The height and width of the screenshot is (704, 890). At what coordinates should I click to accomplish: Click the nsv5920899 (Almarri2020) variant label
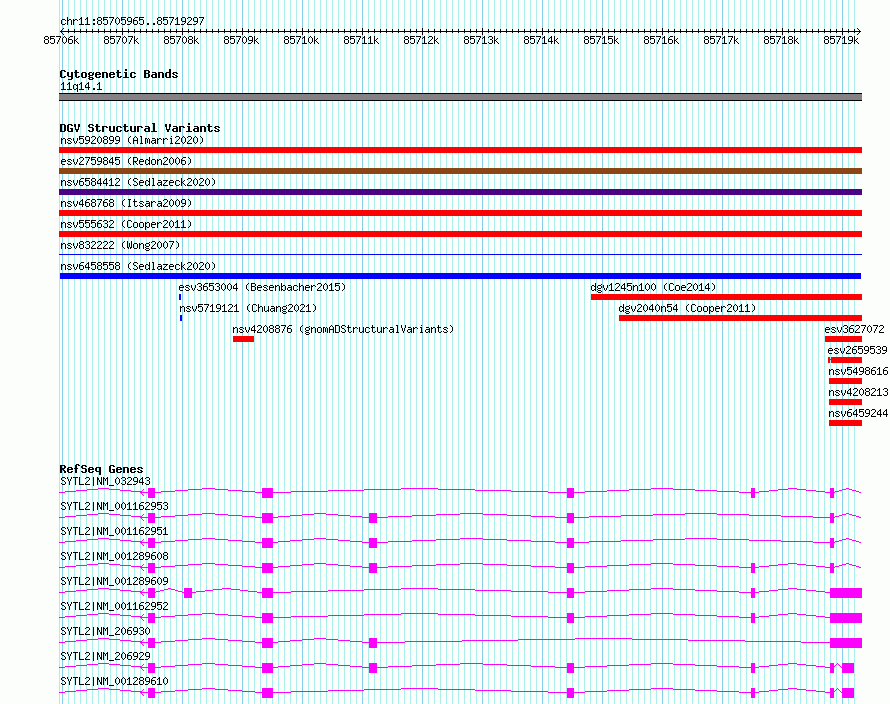point(132,140)
